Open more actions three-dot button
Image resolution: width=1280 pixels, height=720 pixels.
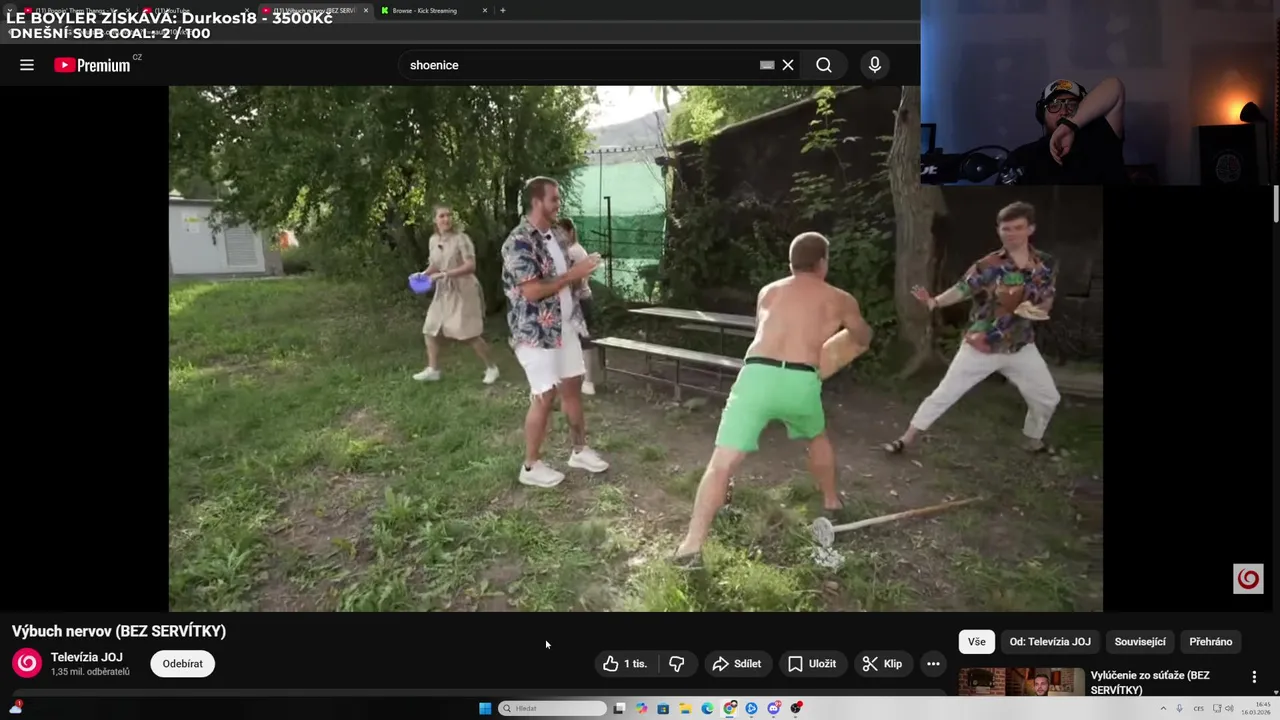coord(933,664)
